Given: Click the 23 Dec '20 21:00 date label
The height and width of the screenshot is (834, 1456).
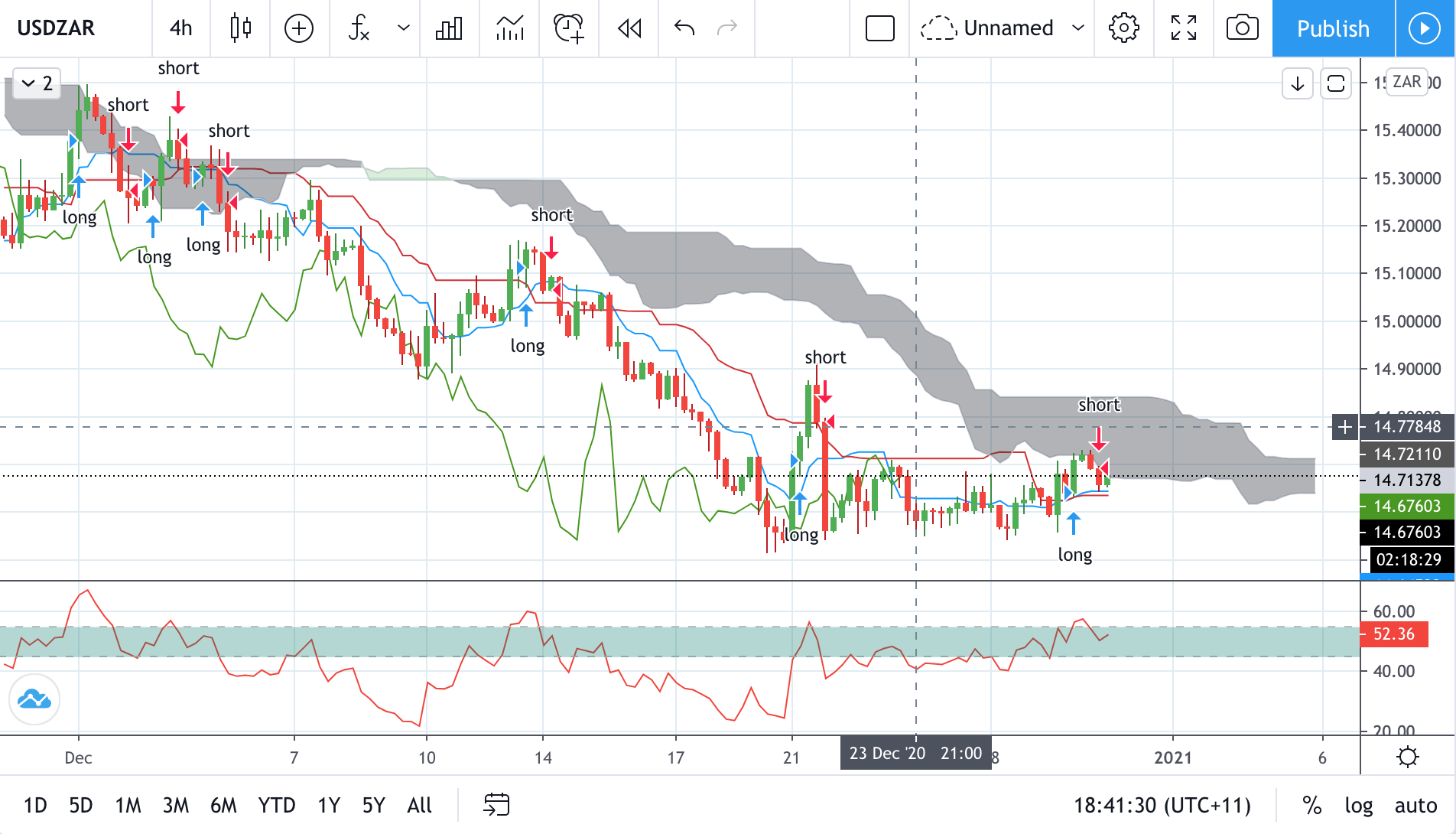Looking at the screenshot, I should click(915, 753).
